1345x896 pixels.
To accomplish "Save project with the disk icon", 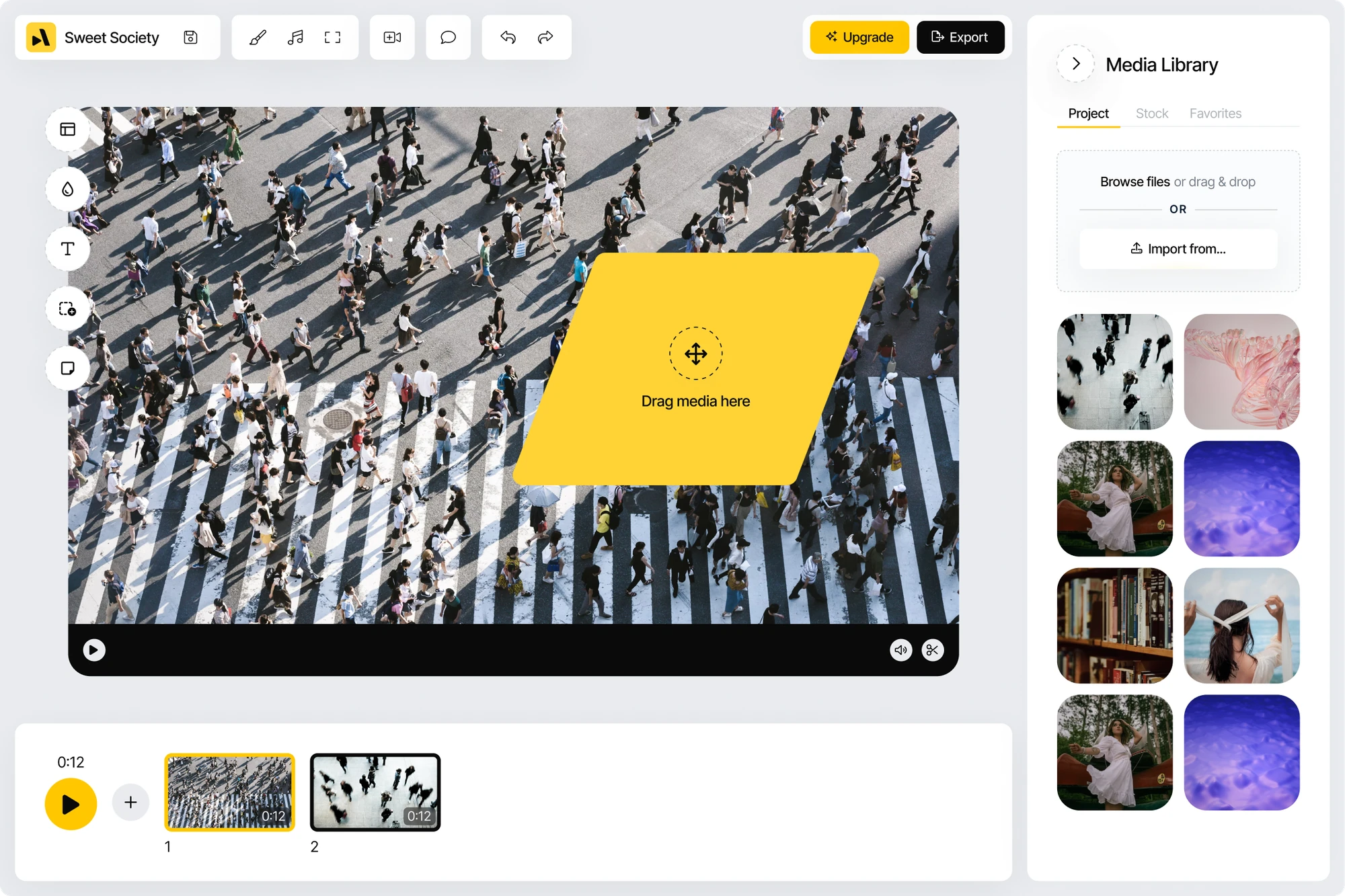I will pyautogui.click(x=191, y=38).
